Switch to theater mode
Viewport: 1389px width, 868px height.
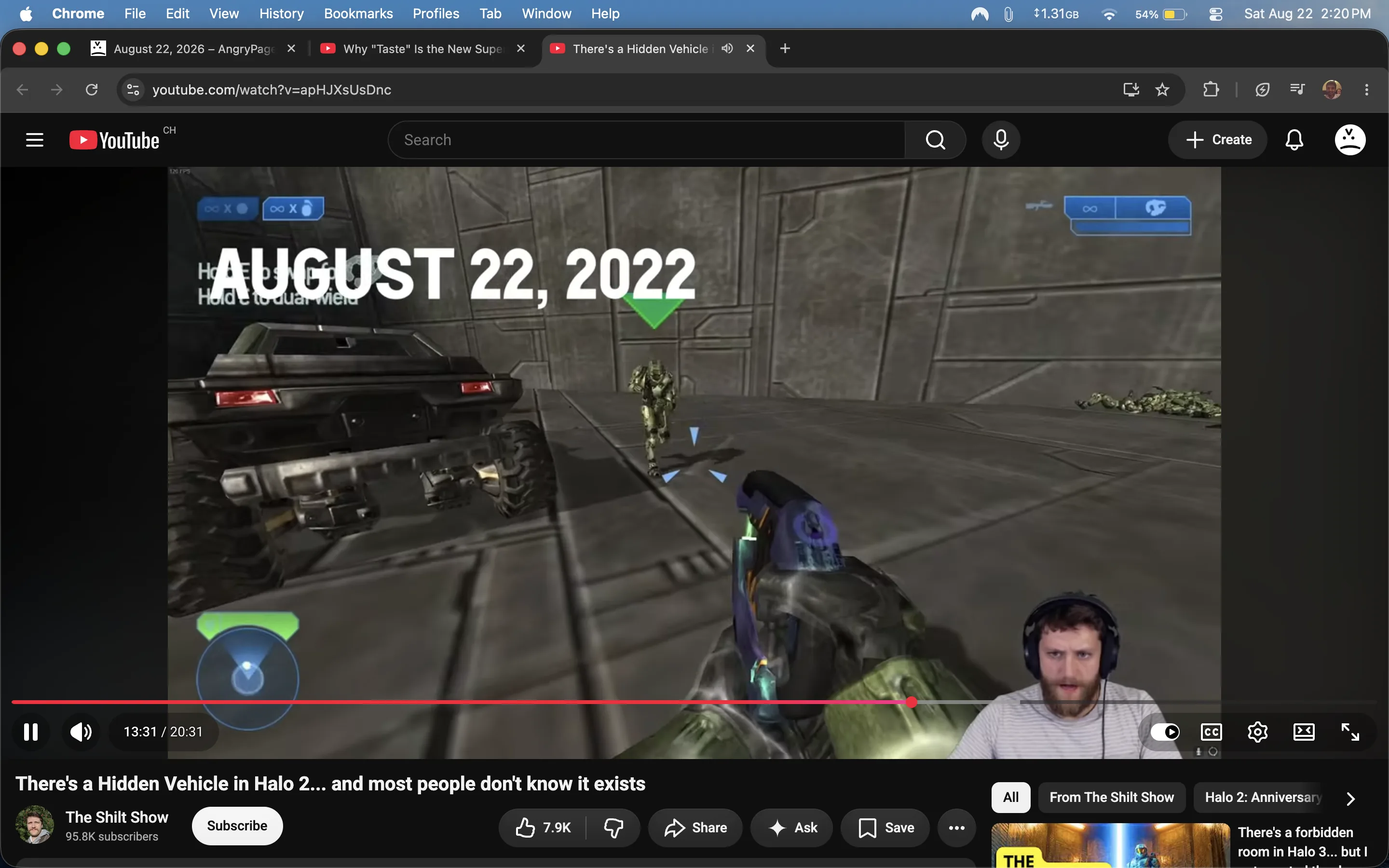coord(1304,732)
